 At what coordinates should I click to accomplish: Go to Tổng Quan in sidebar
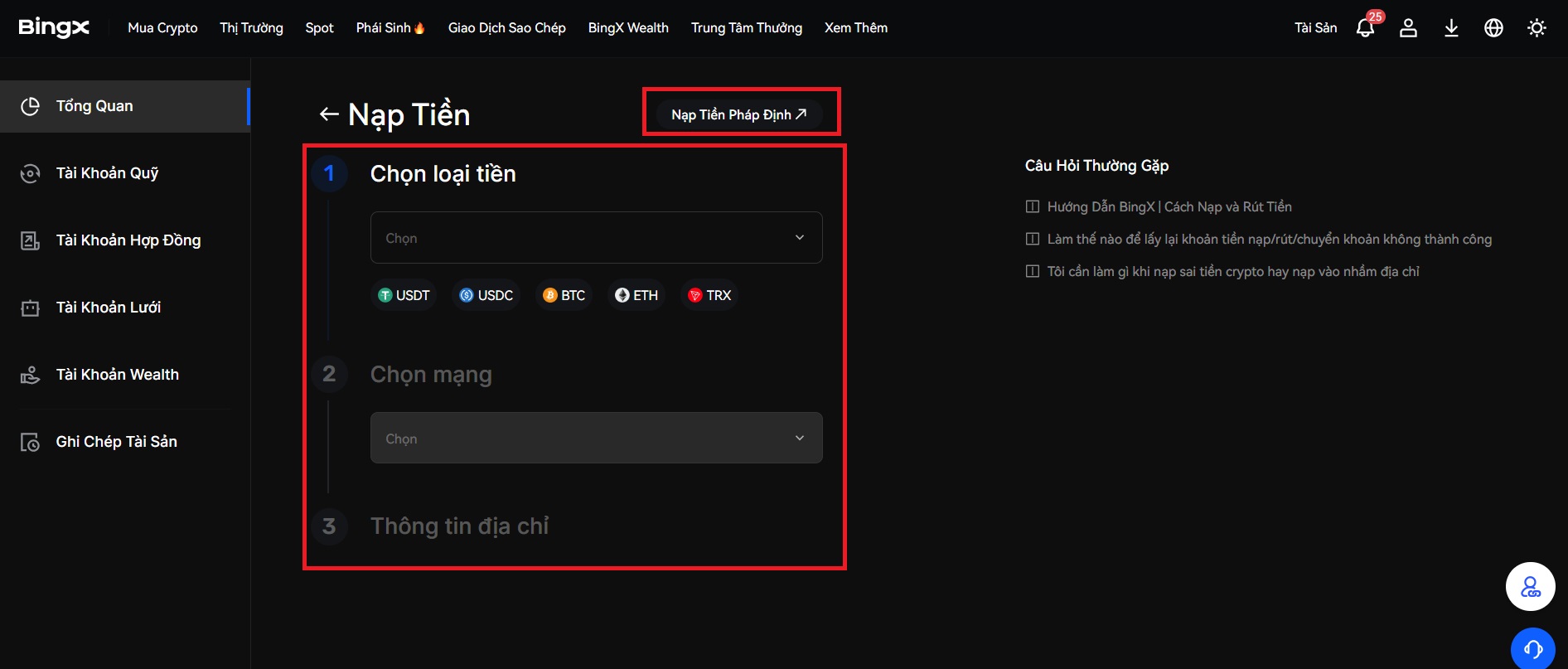click(x=124, y=106)
